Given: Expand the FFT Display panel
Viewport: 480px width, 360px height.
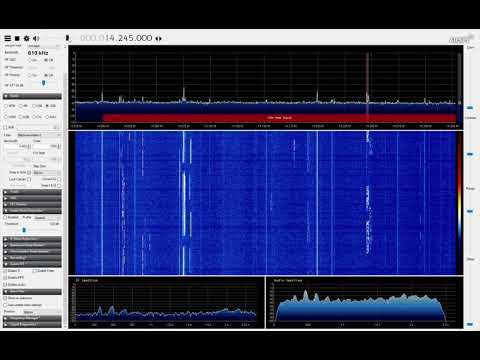Looking at the screenshot, I should [x=32, y=204].
